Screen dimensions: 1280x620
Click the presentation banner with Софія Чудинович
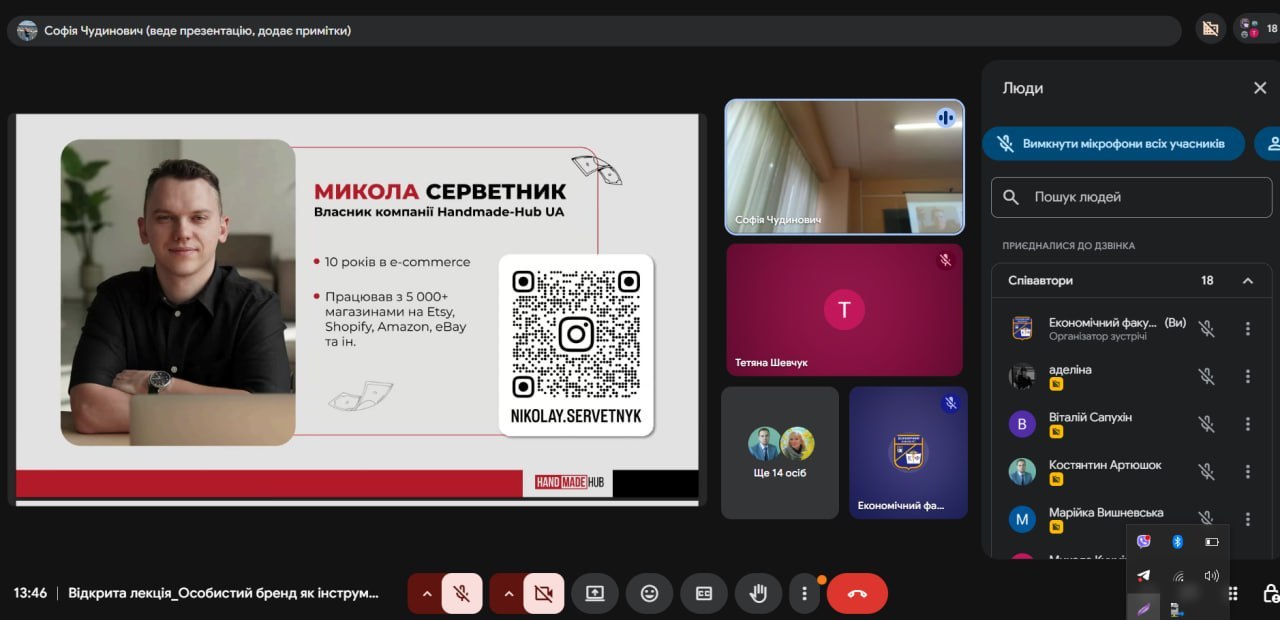[x=595, y=31]
